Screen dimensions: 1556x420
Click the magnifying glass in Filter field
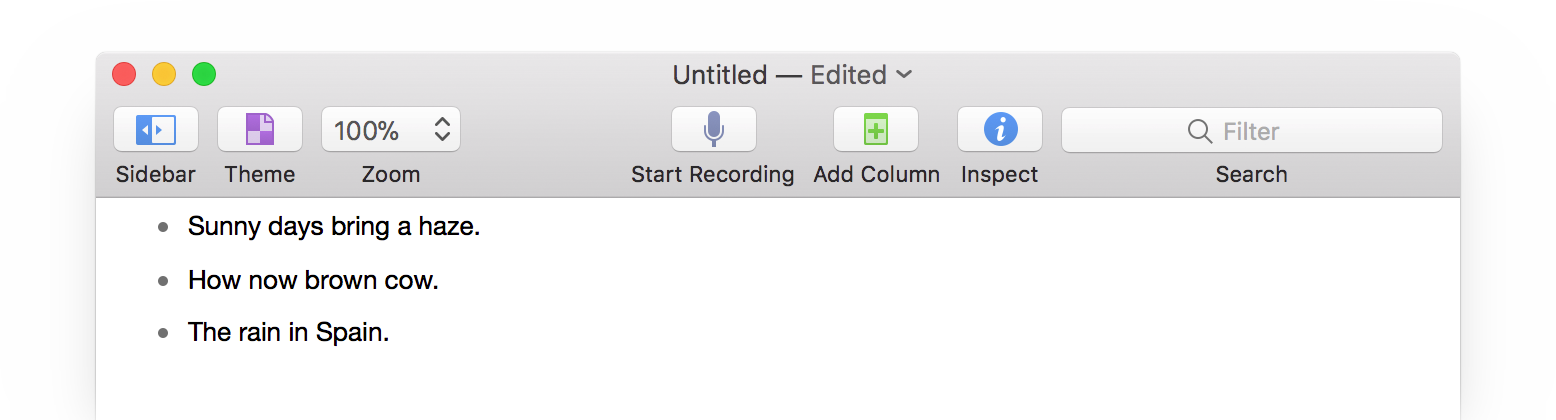(1199, 131)
